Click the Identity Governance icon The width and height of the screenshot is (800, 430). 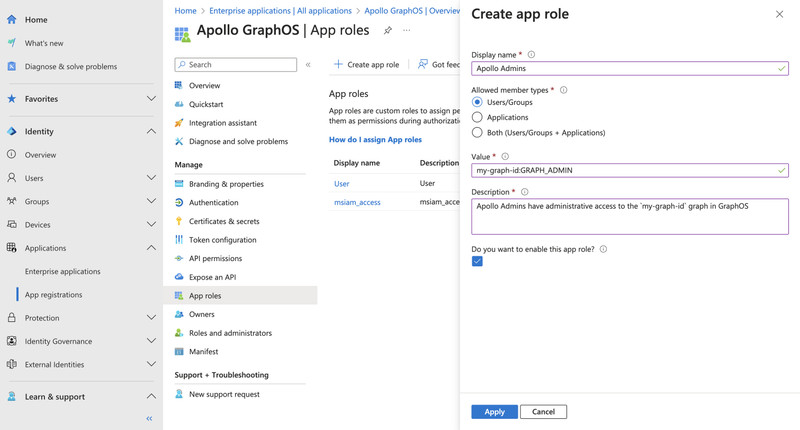tap(11, 341)
